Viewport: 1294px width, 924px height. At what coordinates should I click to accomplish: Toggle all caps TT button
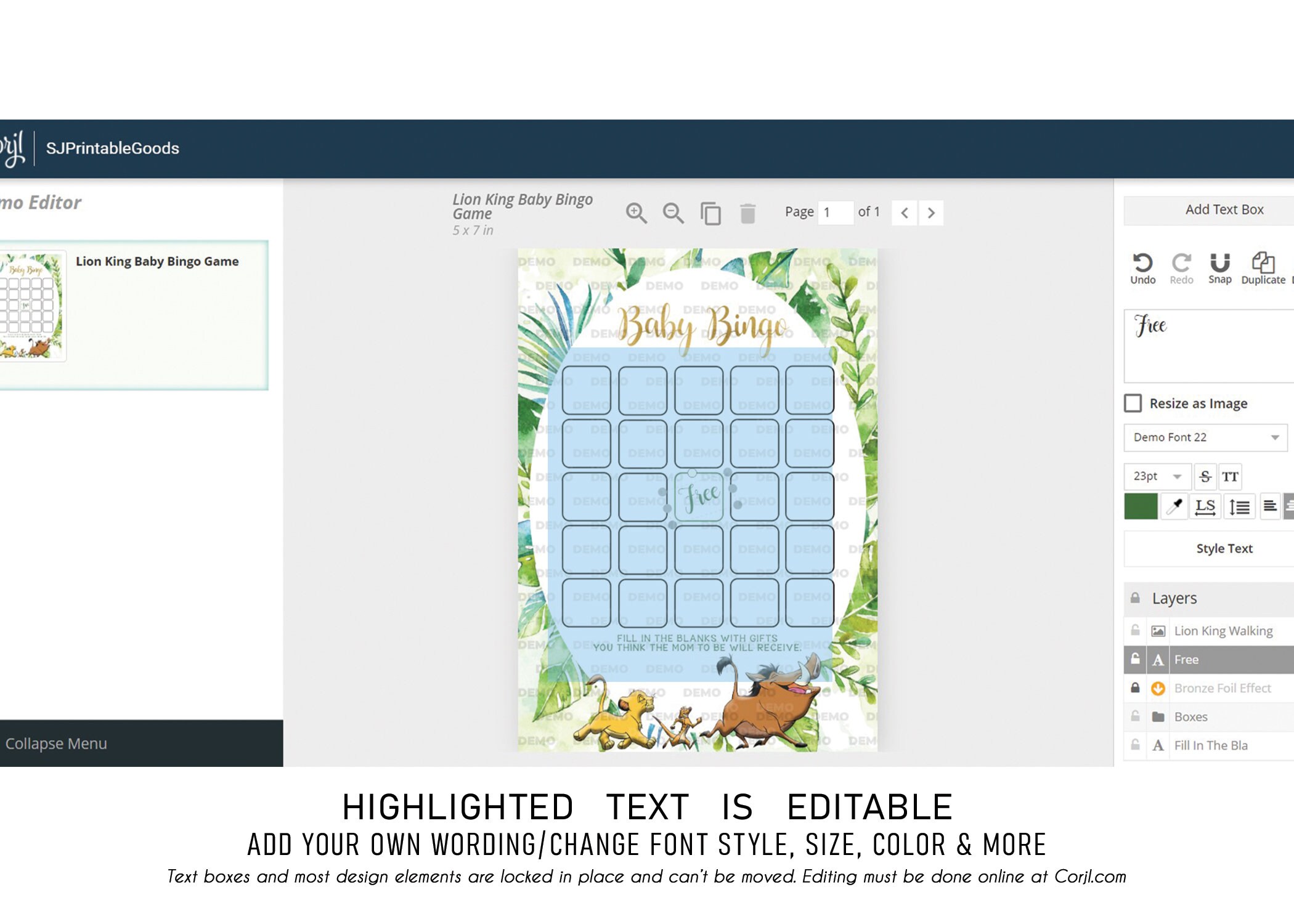coord(1230,477)
